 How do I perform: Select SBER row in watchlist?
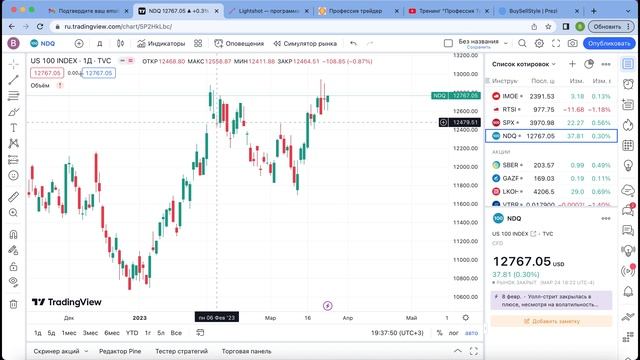(551, 165)
